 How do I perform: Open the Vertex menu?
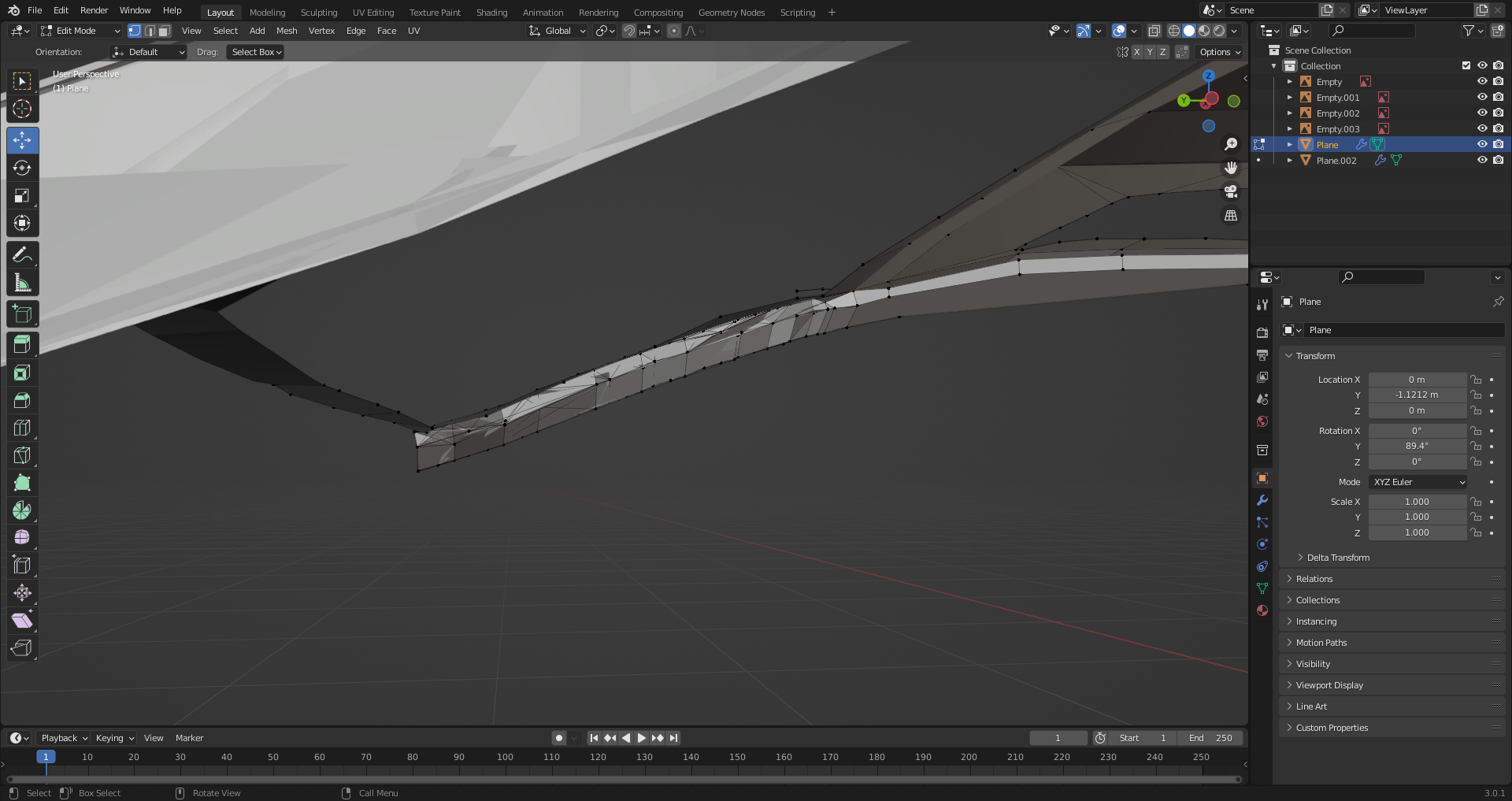[321, 31]
